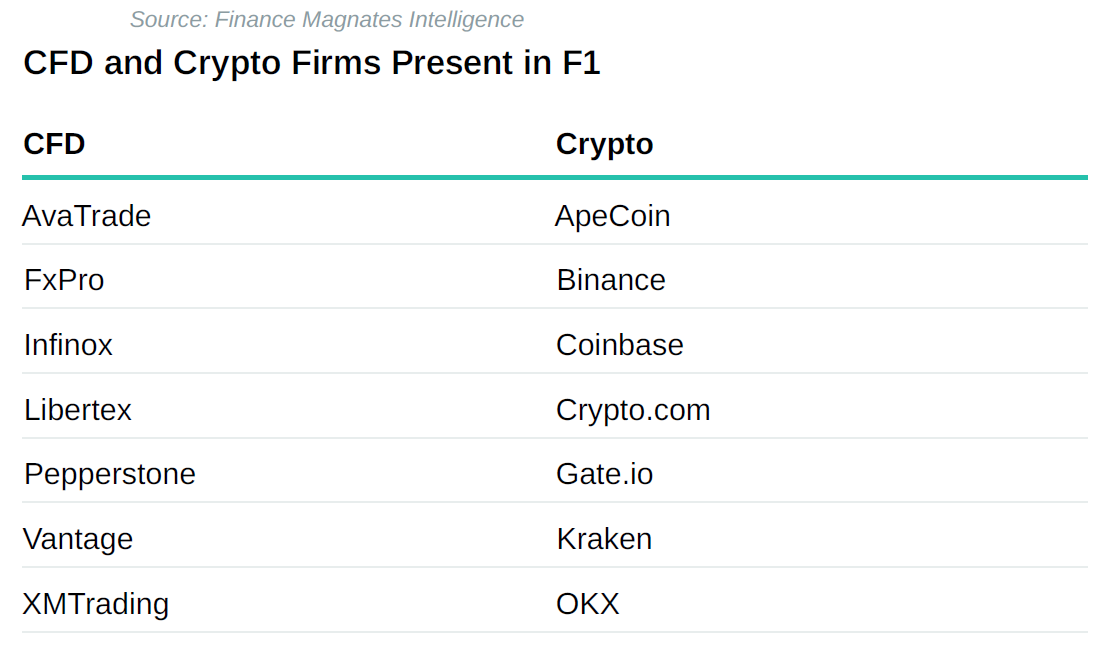
Task: Select the Coinbase cell
Action: tap(620, 345)
